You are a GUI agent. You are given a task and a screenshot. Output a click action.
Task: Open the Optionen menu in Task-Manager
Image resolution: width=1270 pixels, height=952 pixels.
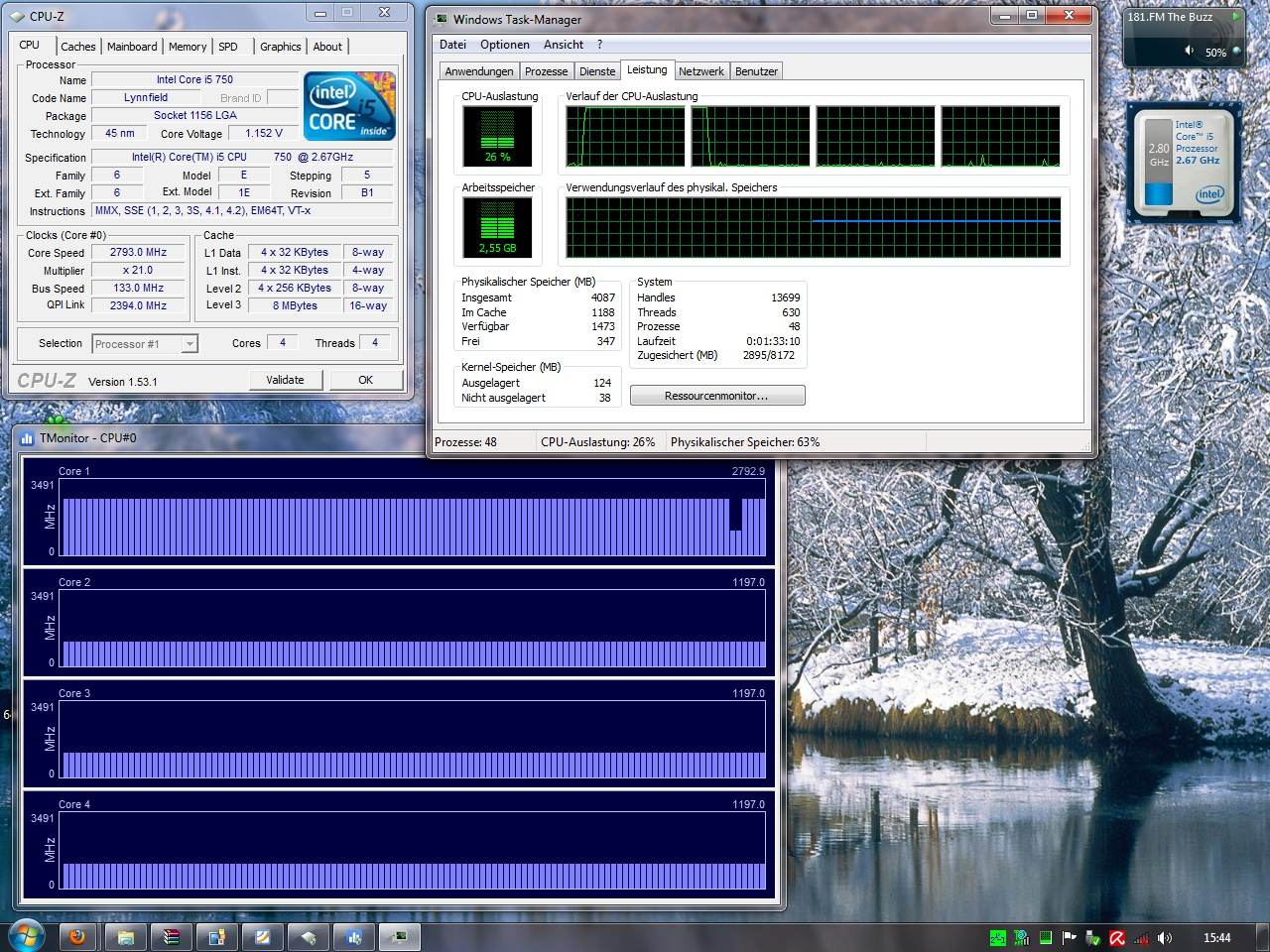tap(505, 45)
